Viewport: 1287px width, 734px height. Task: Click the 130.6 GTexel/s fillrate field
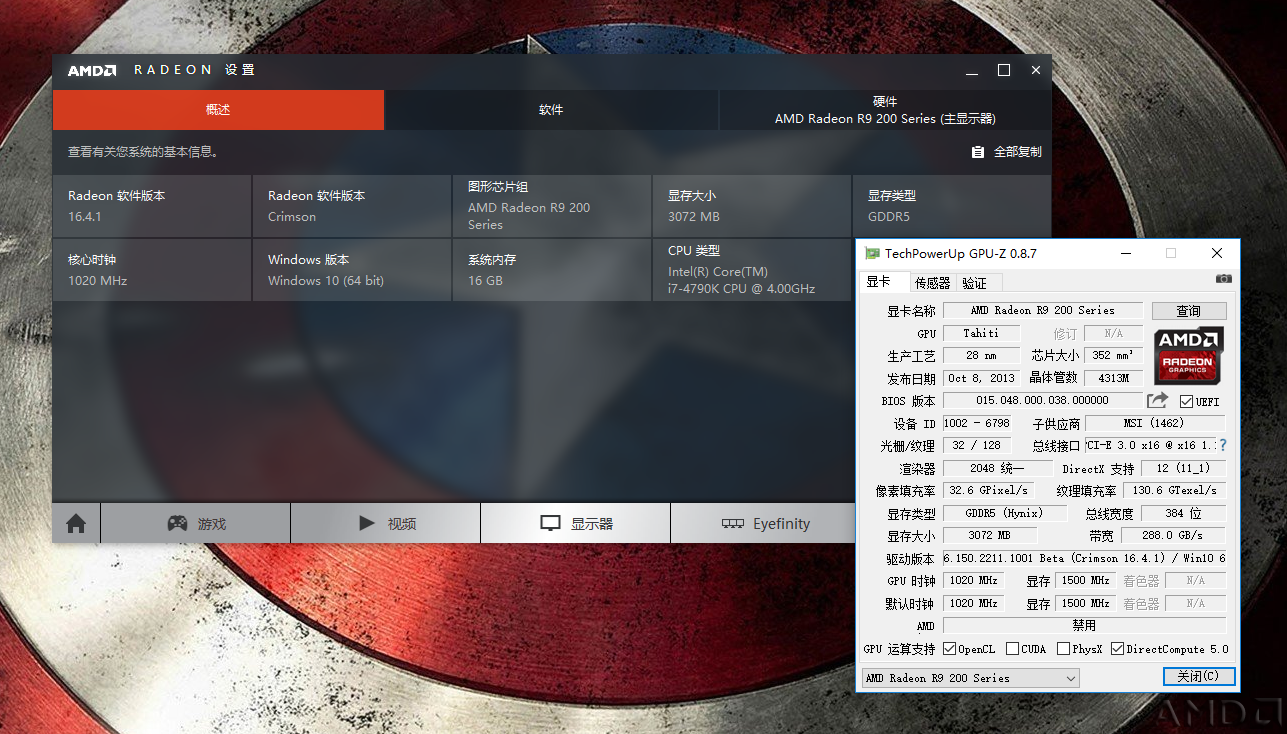tap(1175, 490)
